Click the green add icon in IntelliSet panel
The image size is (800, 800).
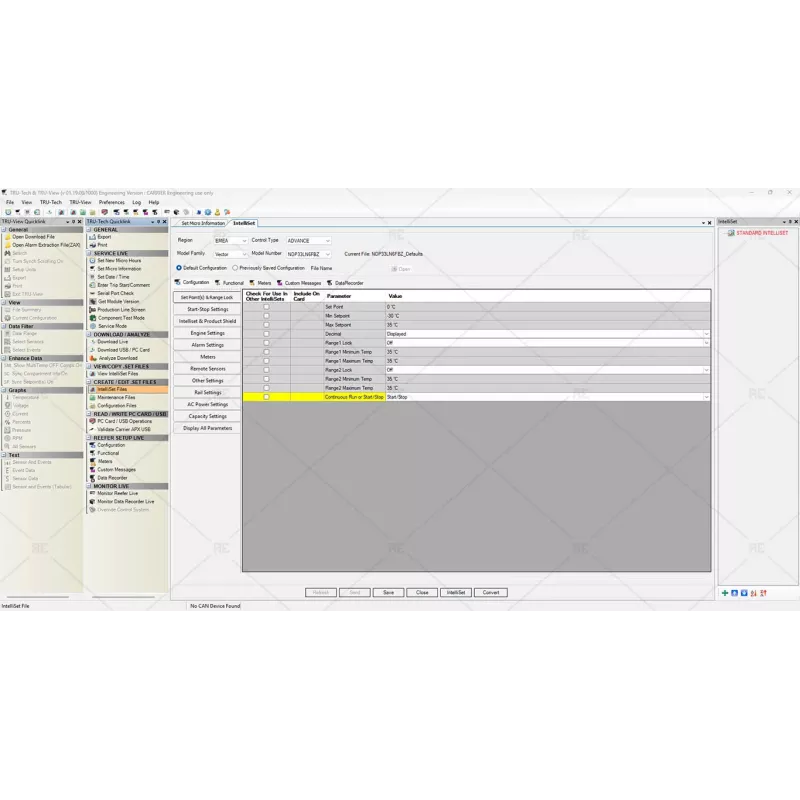[725, 592]
